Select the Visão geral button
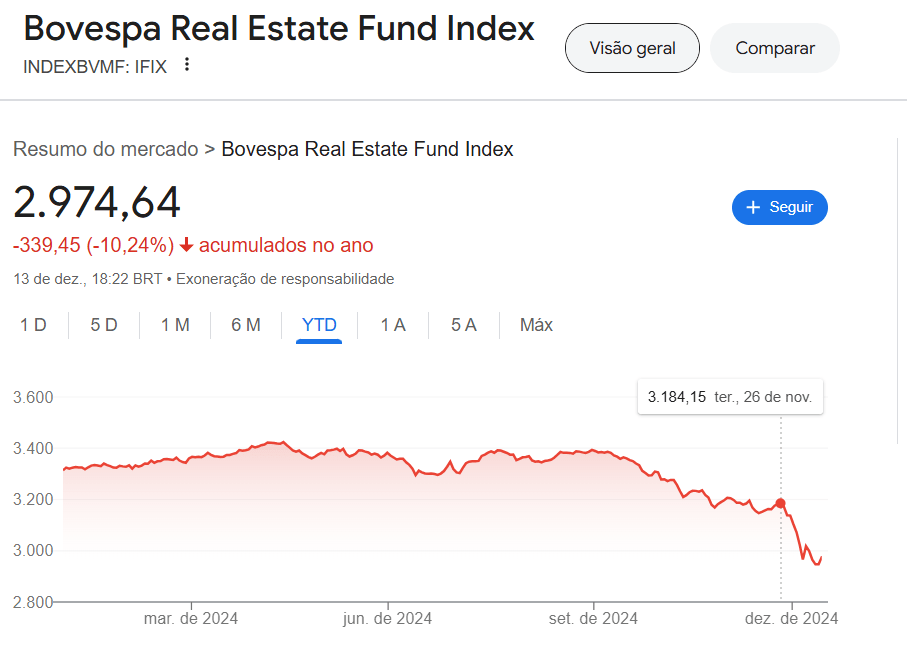907x645 pixels. tap(632, 48)
